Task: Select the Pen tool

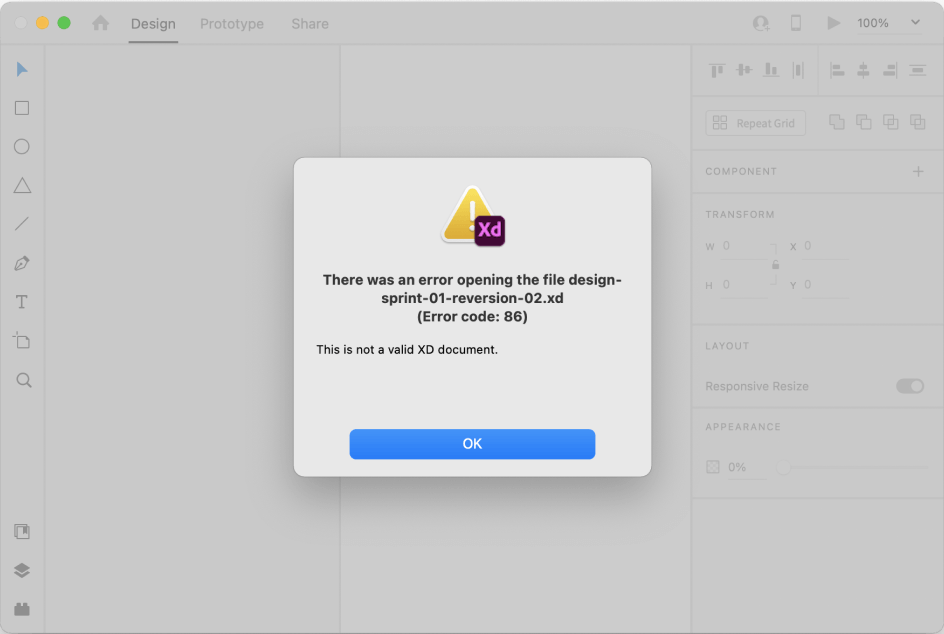Action: (x=22, y=263)
